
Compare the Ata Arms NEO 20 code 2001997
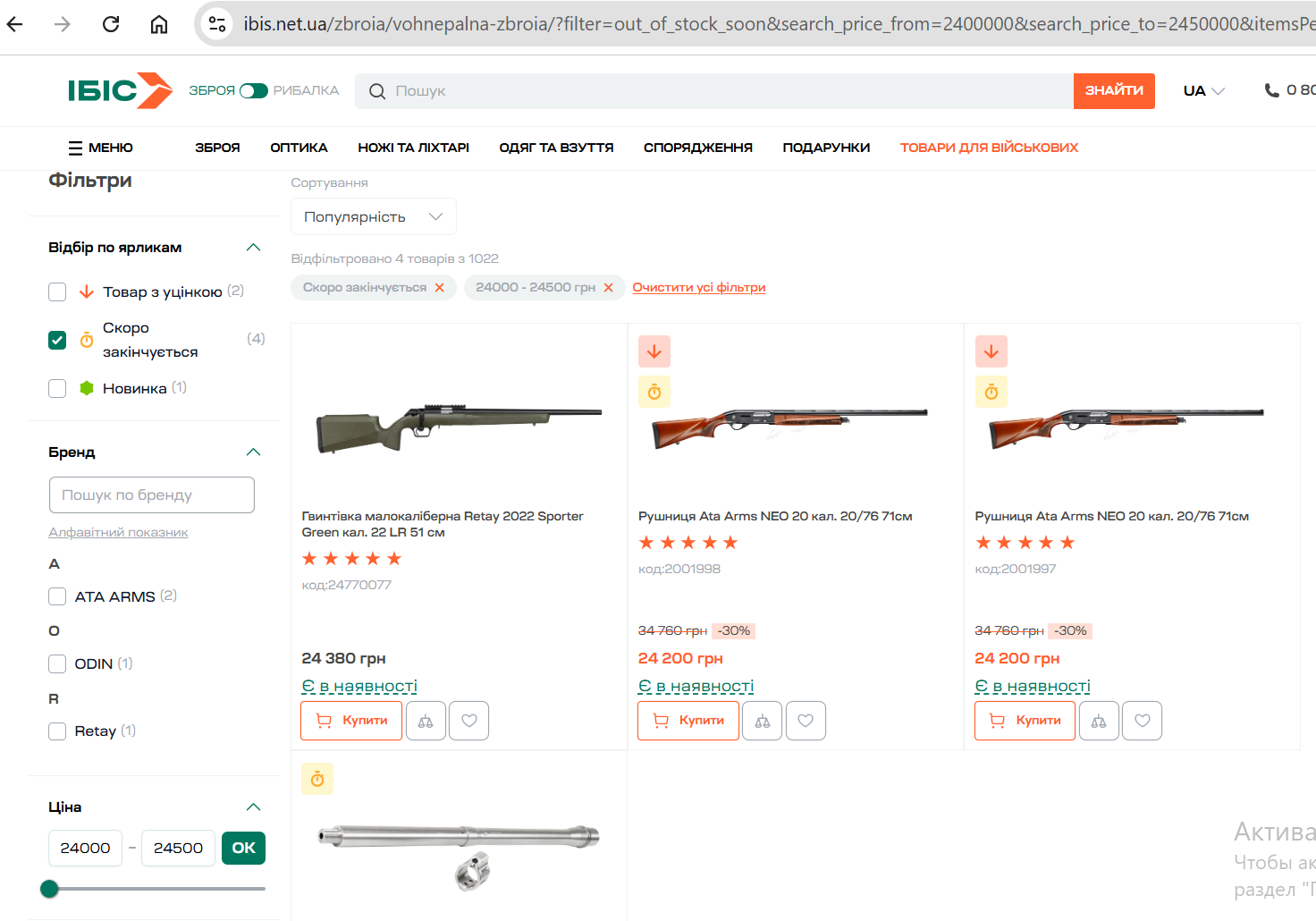[1099, 721]
